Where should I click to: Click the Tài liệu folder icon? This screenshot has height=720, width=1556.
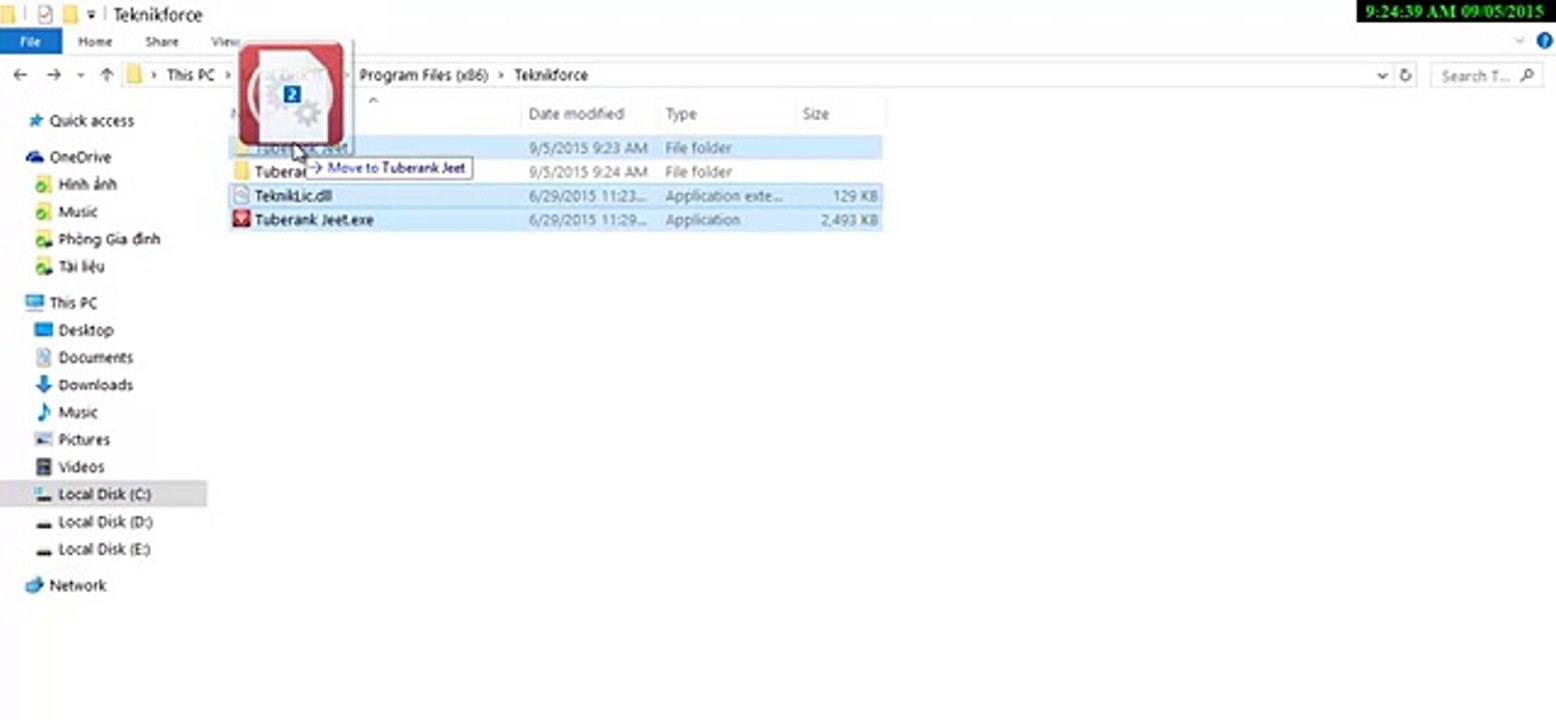click(43, 267)
